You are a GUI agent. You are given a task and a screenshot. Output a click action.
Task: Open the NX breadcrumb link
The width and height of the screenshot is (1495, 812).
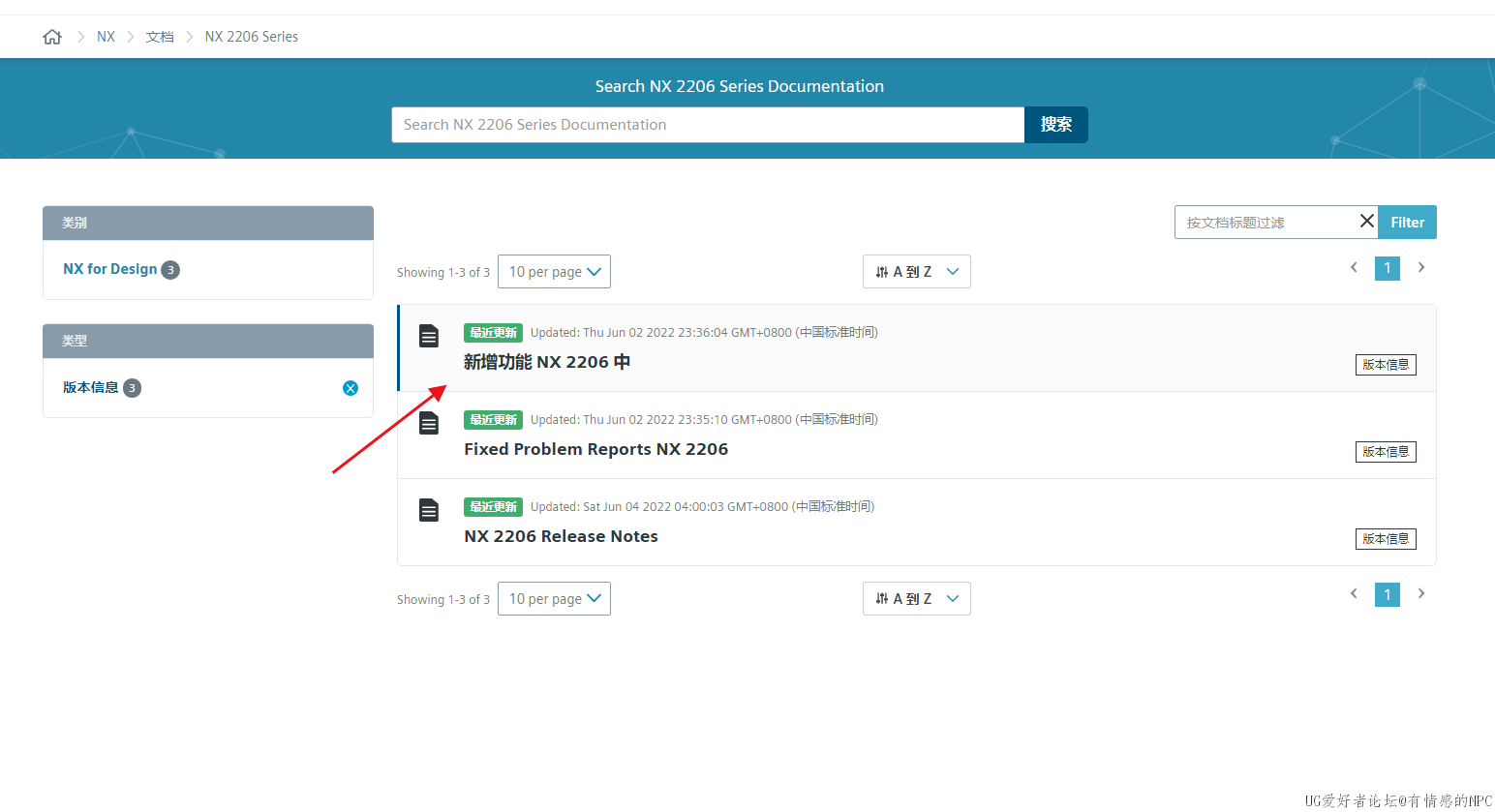tap(106, 37)
